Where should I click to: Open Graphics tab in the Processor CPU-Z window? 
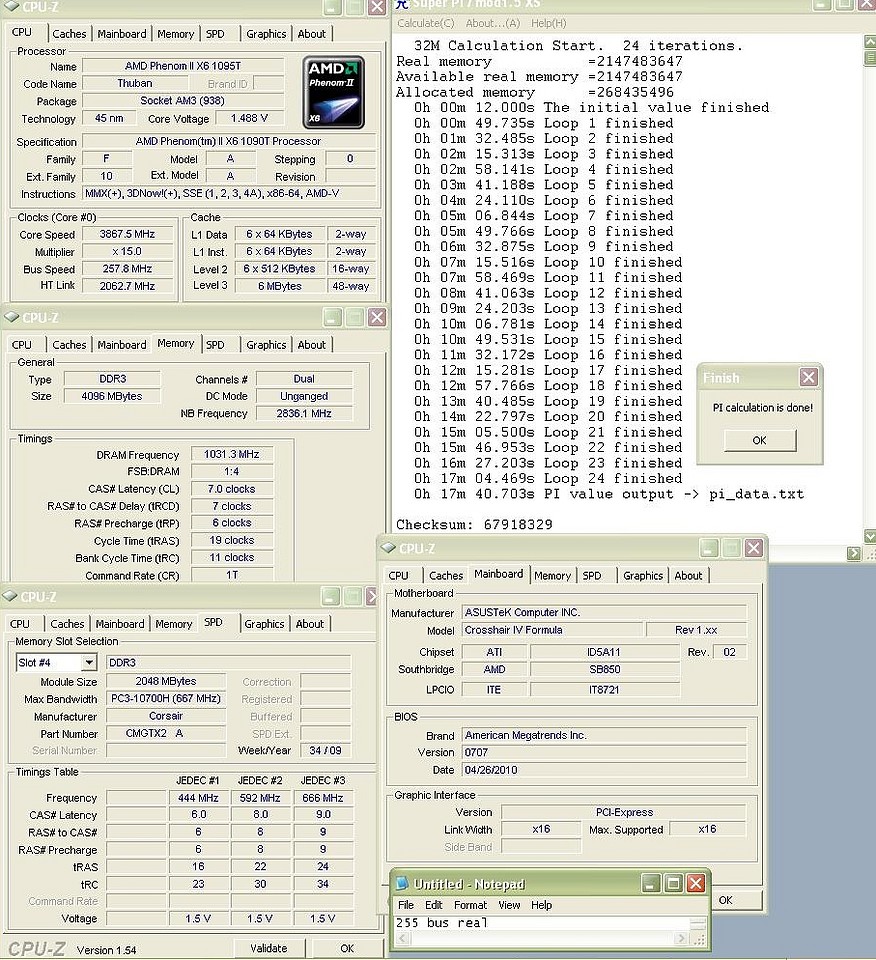(266, 34)
